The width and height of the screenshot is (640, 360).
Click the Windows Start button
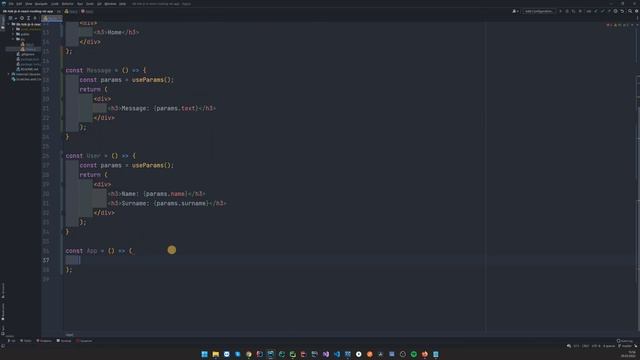(204, 354)
